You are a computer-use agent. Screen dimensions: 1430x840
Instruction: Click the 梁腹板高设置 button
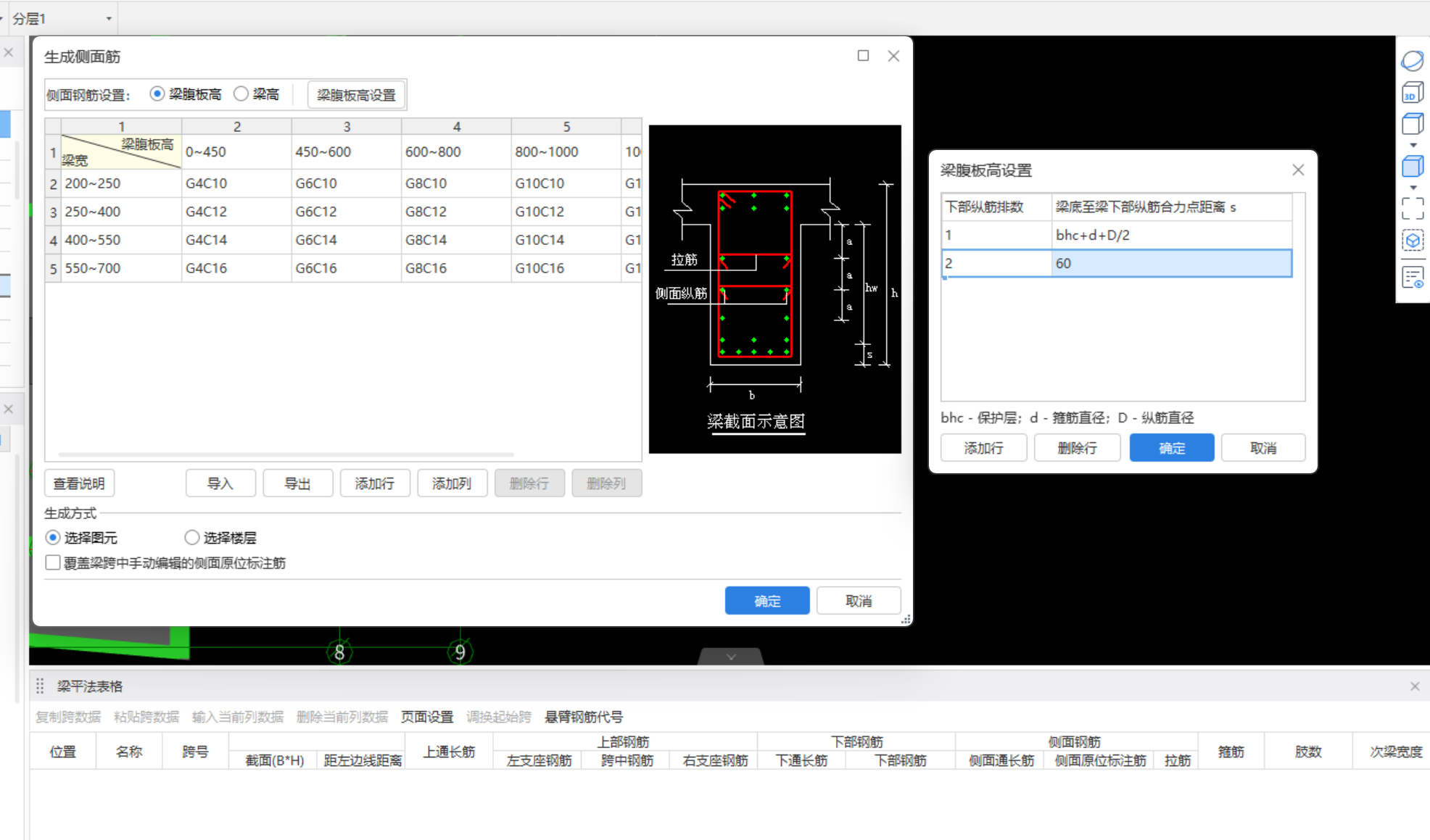tap(356, 95)
